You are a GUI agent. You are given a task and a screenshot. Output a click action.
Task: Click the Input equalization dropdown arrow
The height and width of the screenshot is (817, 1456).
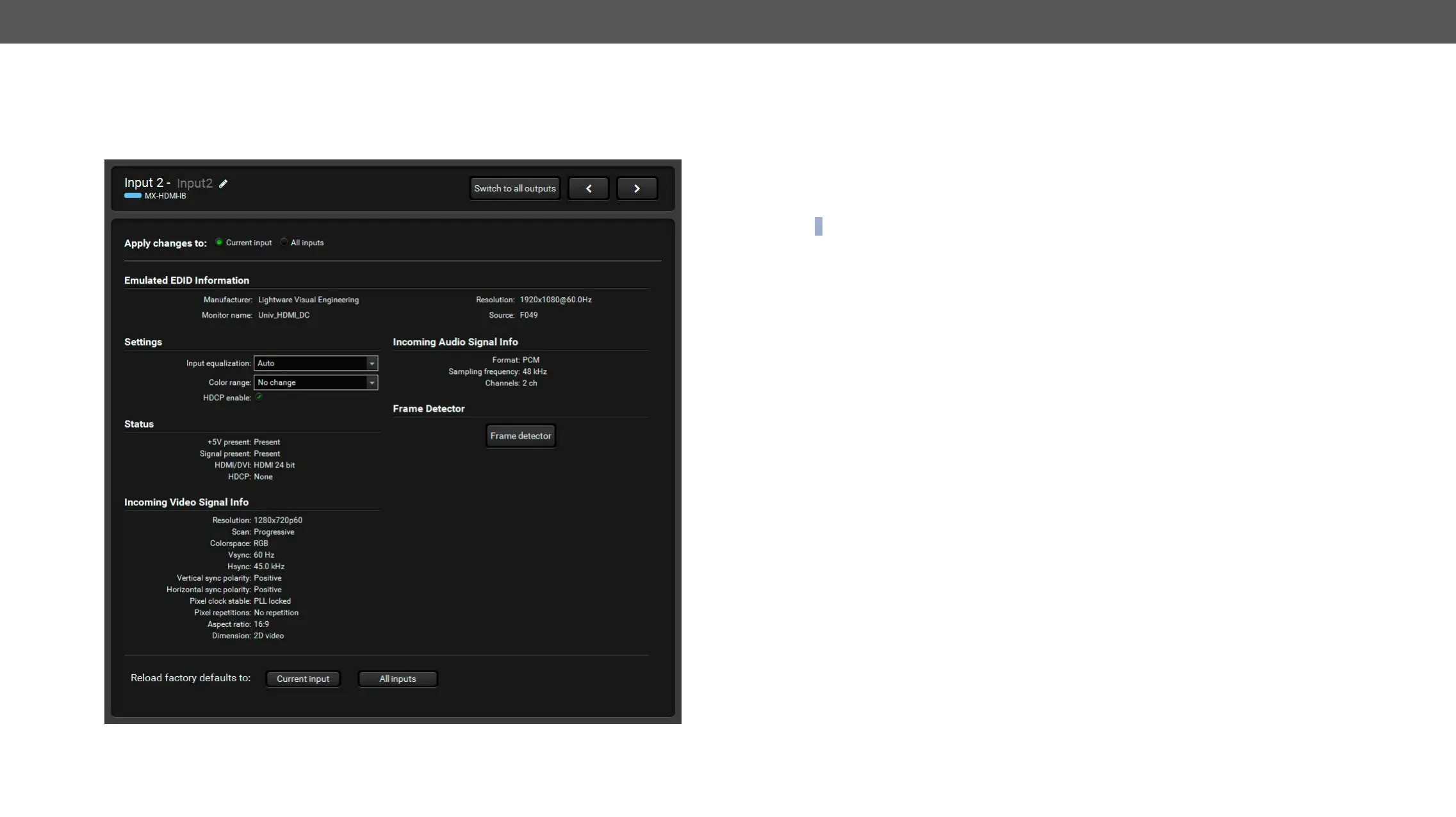pos(372,364)
